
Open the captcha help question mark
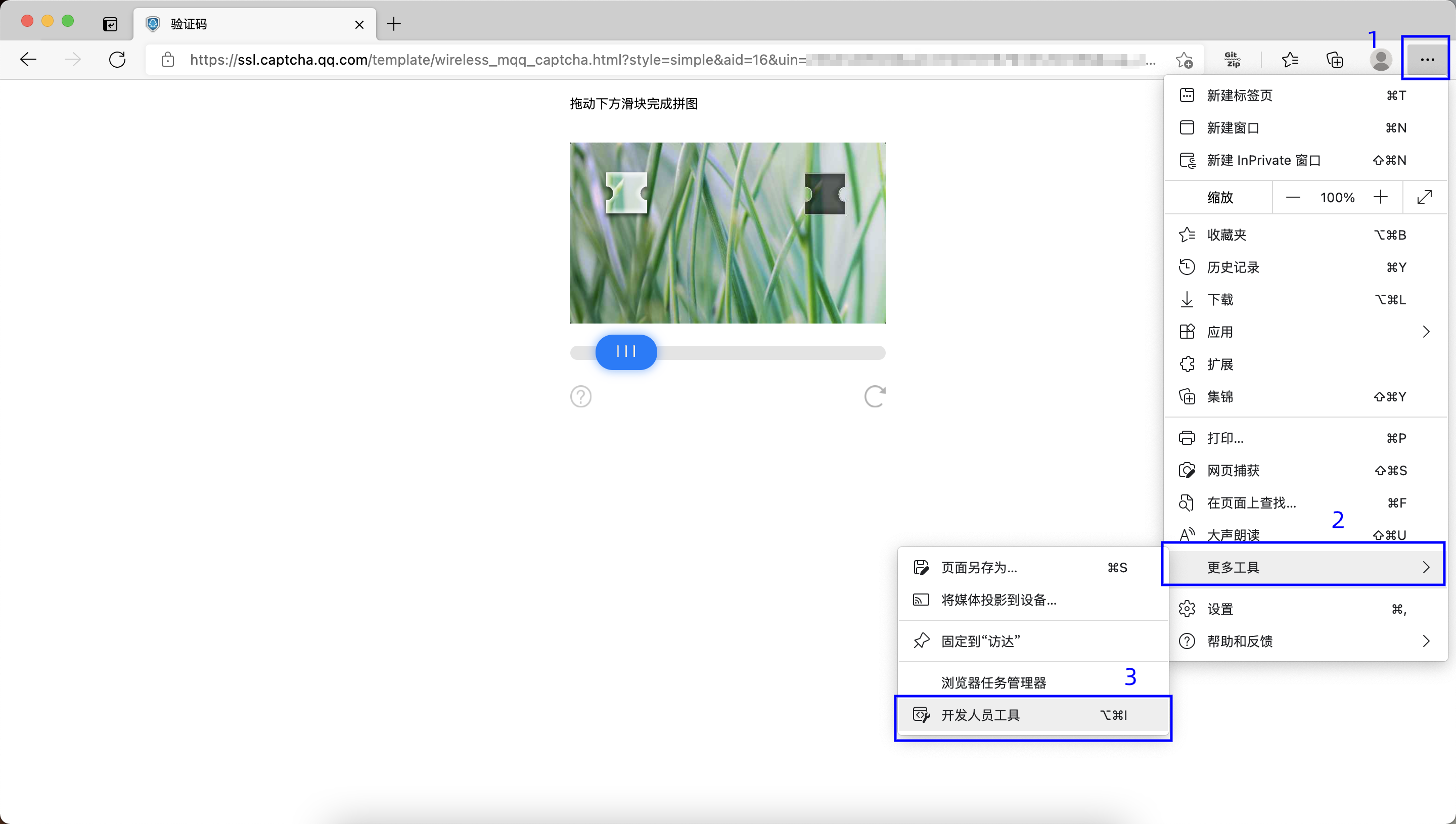click(580, 396)
